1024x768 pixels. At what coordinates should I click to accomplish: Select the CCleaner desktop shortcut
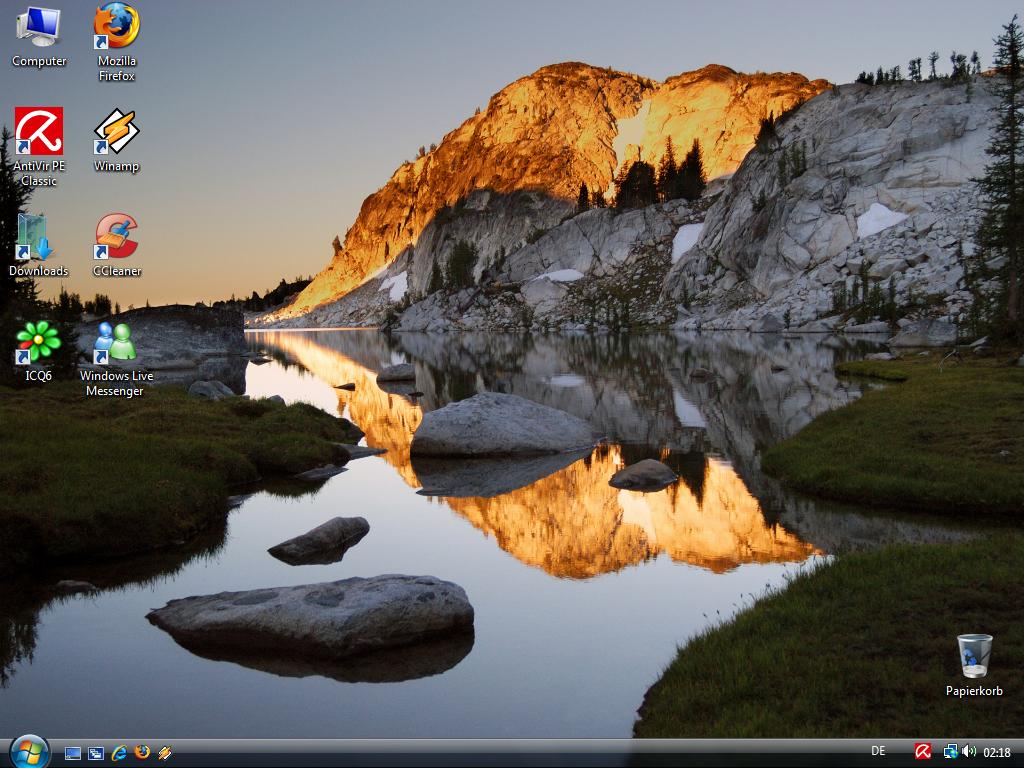(x=116, y=238)
